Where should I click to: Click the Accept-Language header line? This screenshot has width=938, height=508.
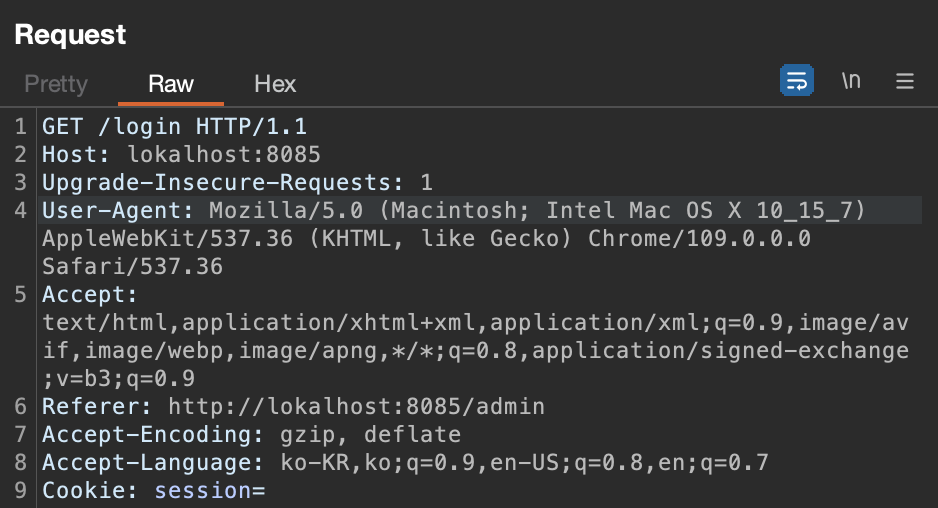(405, 463)
